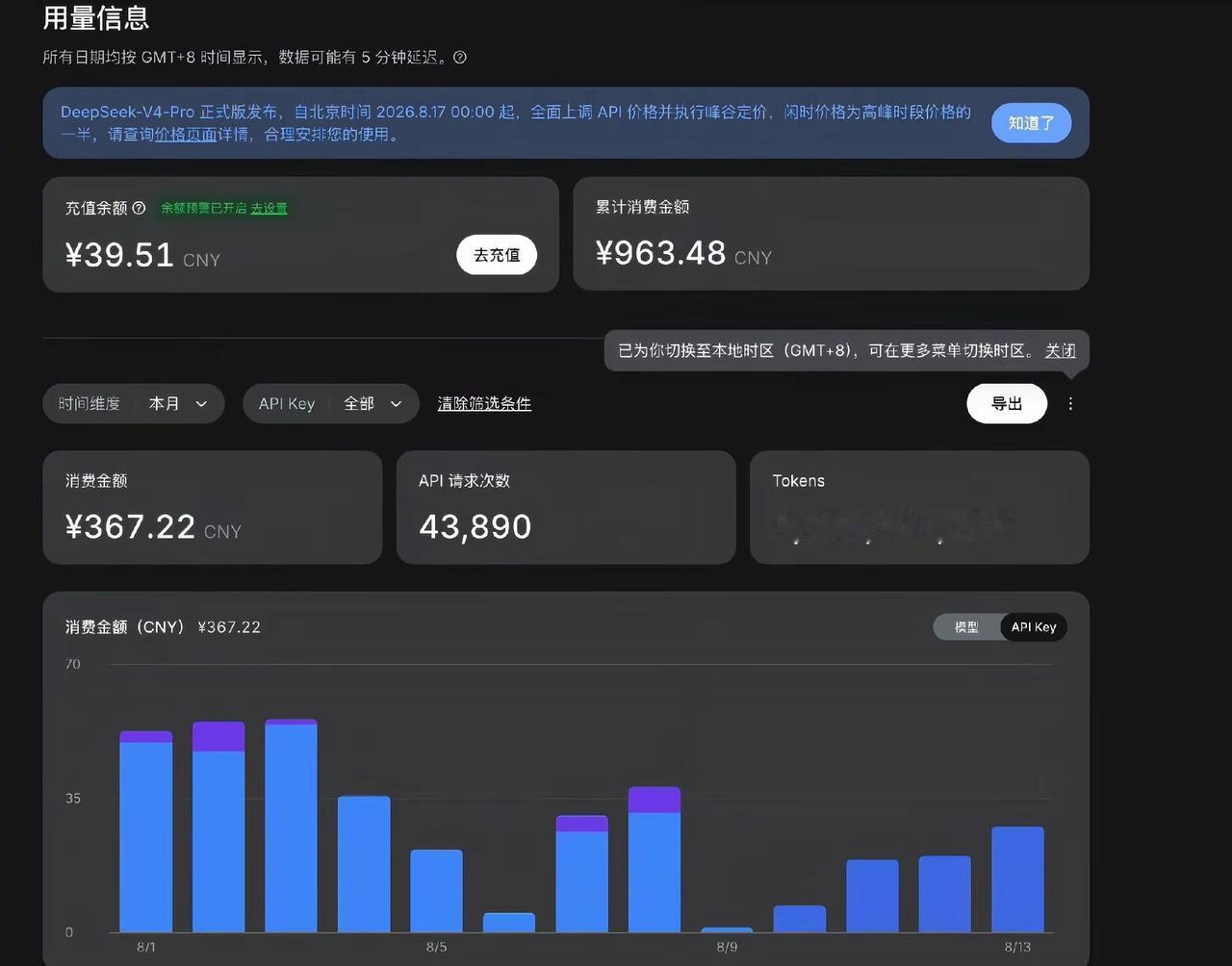Click the 8/13 x-axis date label
The height and width of the screenshot is (966, 1232).
(x=1017, y=947)
